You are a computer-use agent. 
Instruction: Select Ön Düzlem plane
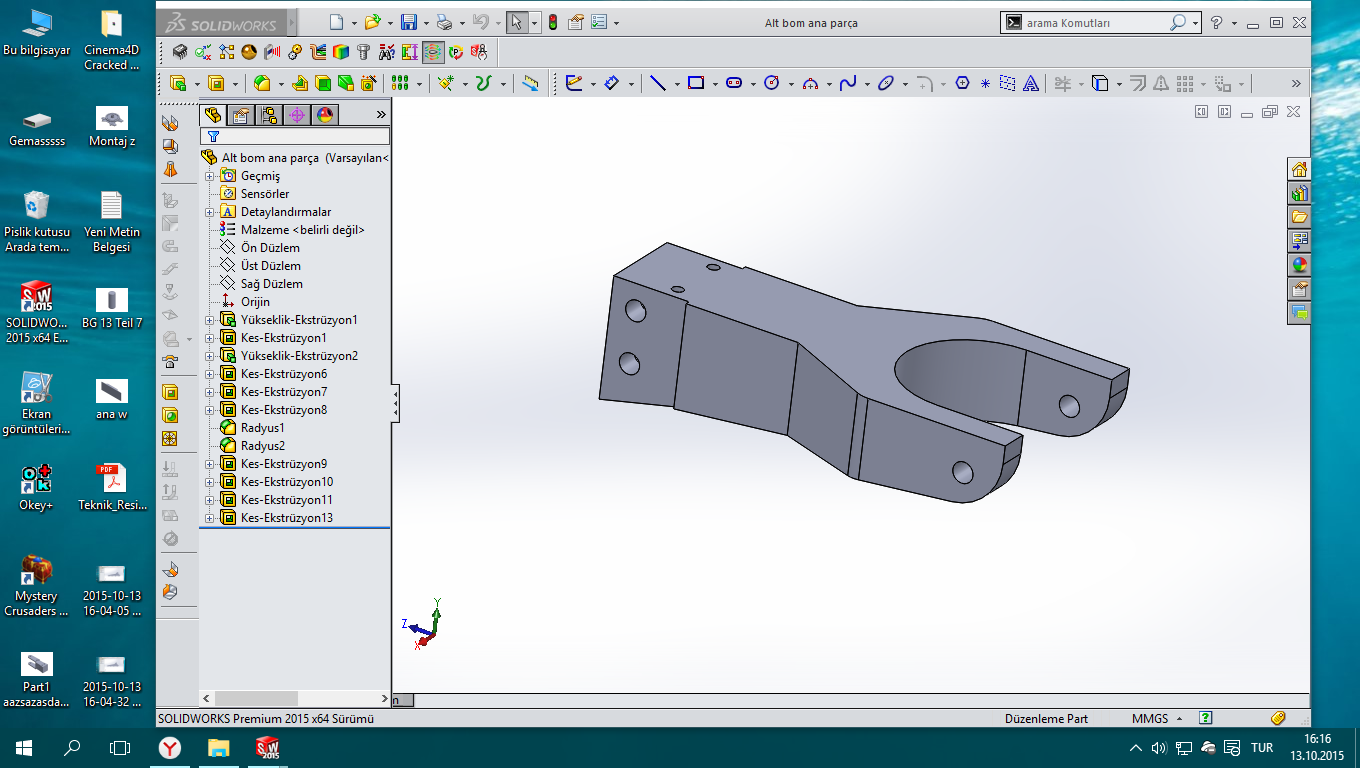coord(270,248)
